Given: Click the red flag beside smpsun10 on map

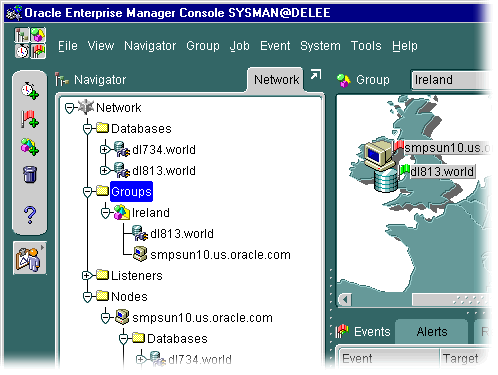Looking at the screenshot, I should coord(398,147).
